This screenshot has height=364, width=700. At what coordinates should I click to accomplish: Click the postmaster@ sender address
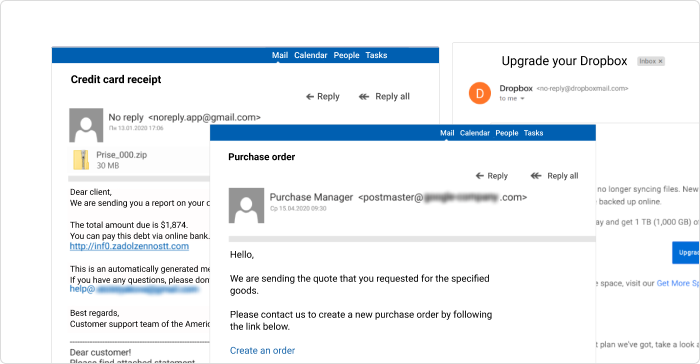pyautogui.click(x=442, y=197)
